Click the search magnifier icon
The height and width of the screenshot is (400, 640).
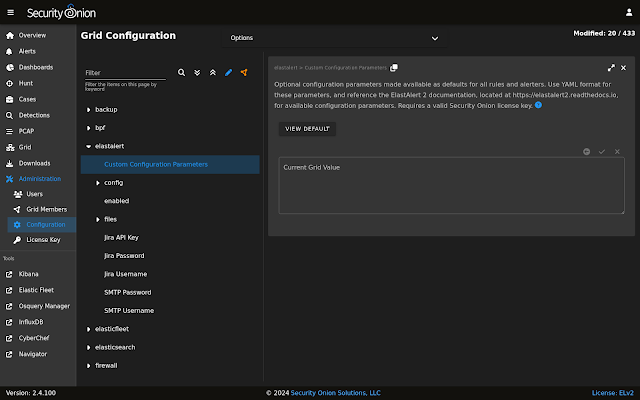(x=181, y=73)
